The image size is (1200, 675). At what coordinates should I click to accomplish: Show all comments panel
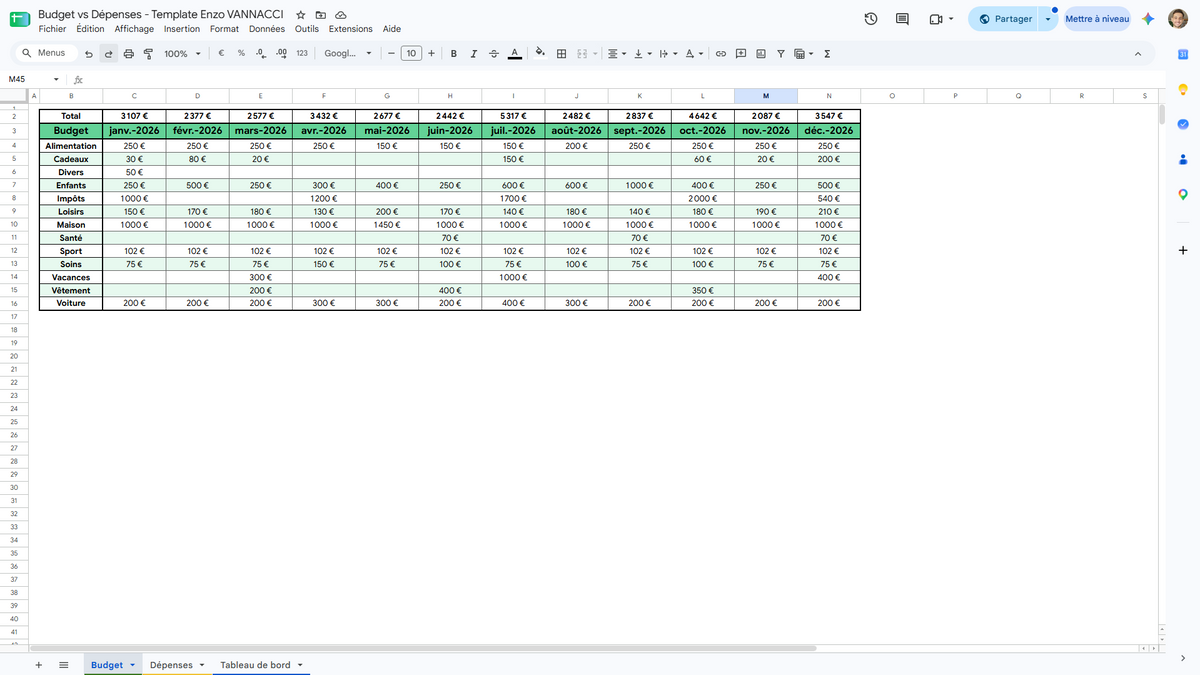click(903, 19)
